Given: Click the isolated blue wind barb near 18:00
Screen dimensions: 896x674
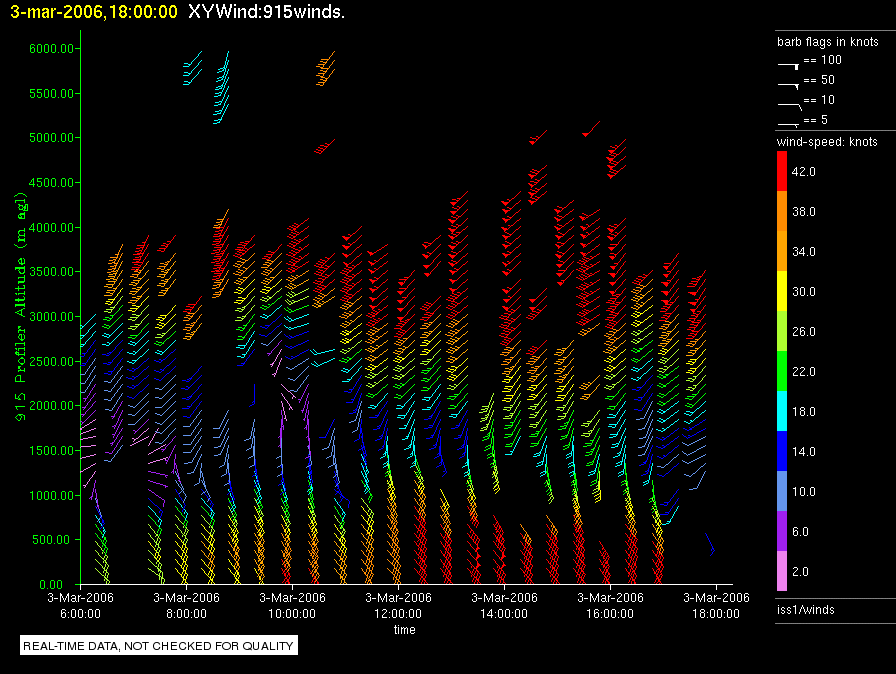Looking at the screenshot, I should (710, 544).
